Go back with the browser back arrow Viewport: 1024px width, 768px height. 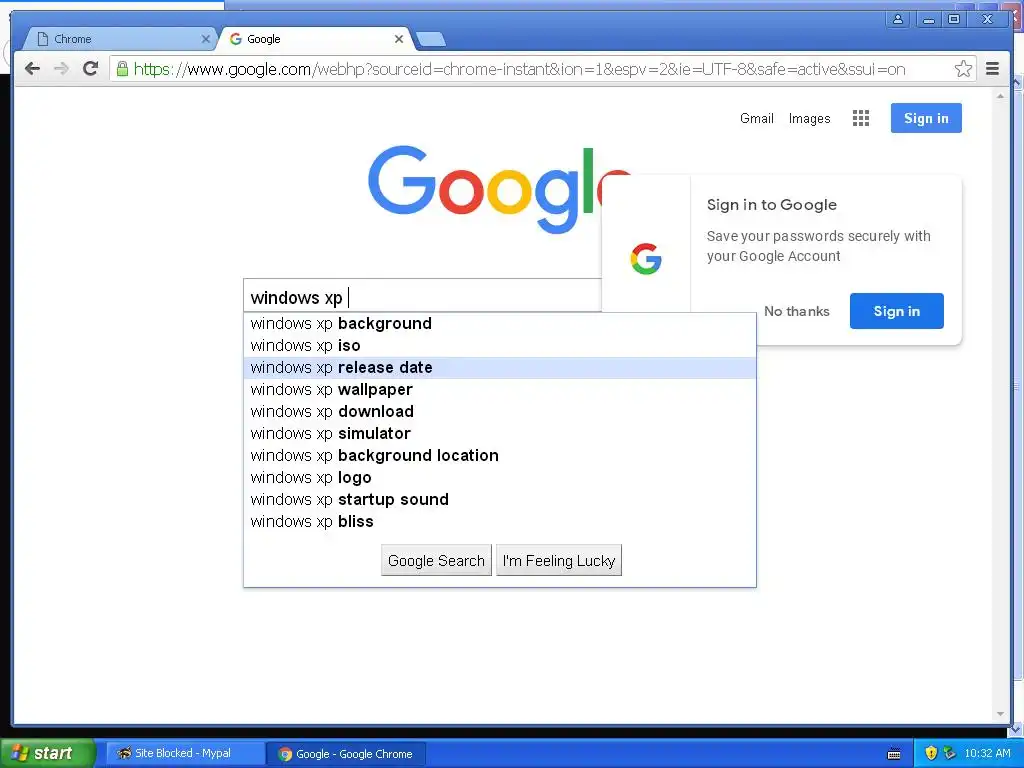tap(33, 69)
